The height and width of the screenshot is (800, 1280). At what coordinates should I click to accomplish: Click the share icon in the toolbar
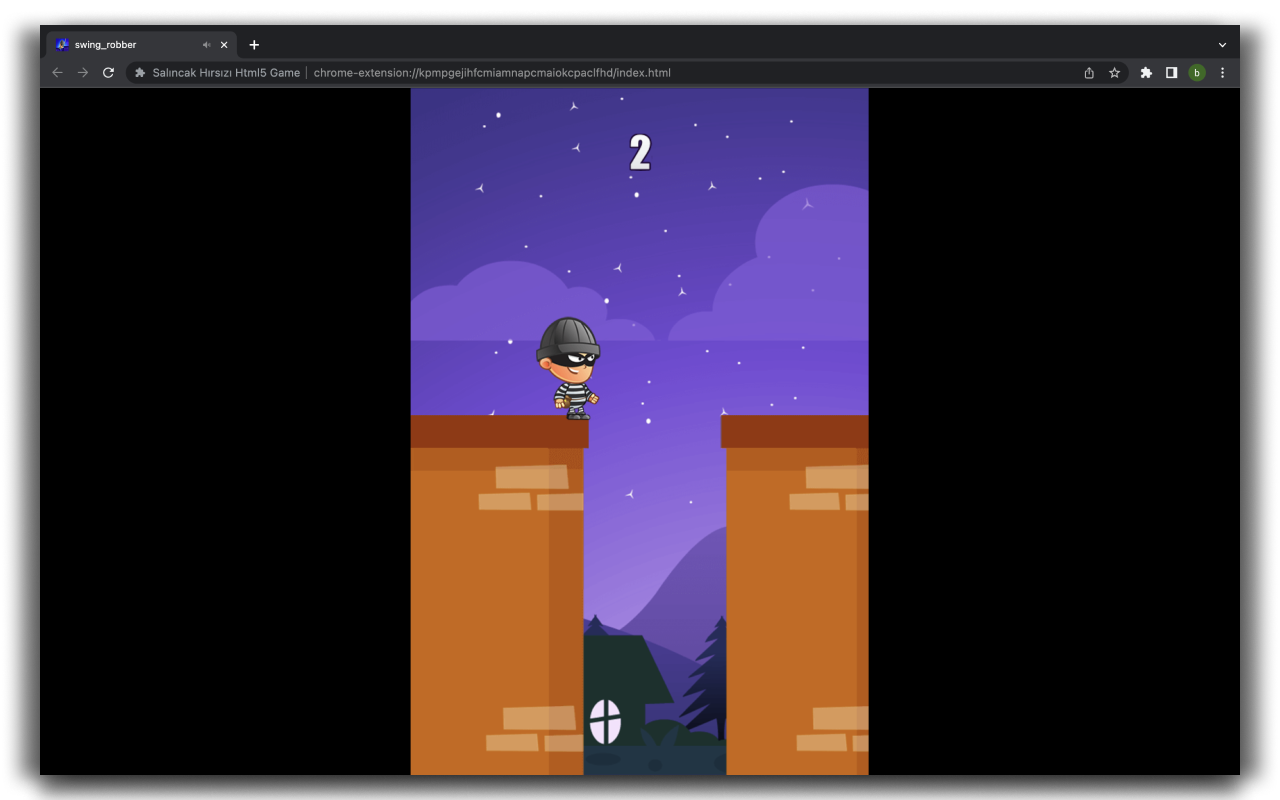(x=1088, y=72)
